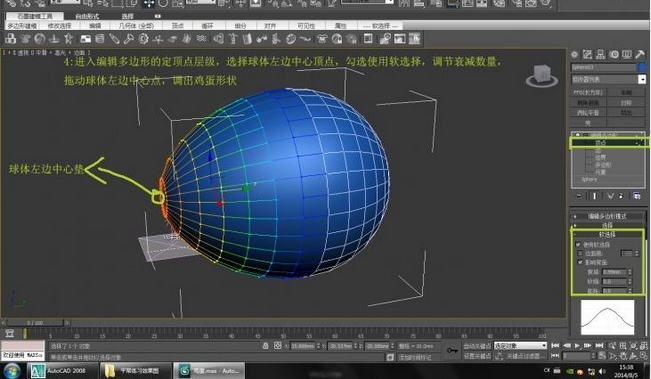The width and height of the screenshot is (651, 379).
Task: Click the object name field Sphere03
Action: [603, 66]
